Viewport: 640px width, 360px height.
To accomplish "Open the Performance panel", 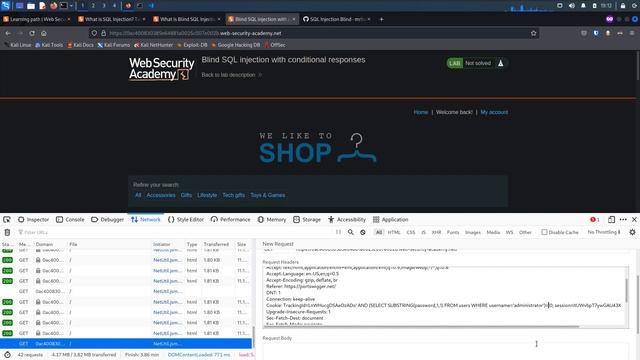I will click(x=231, y=220).
